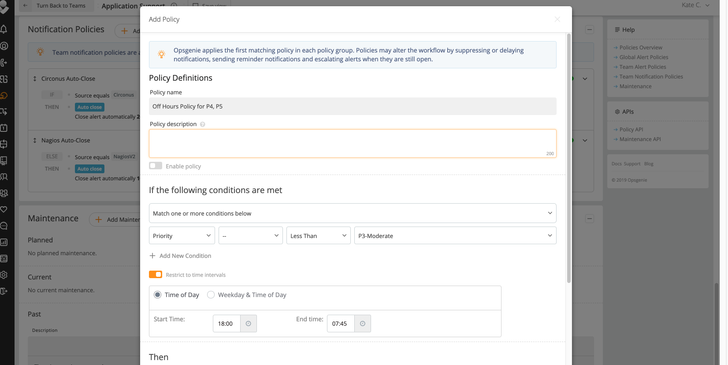This screenshot has width=728, height=365.
Task: Open the Less Than operator dropdown
Action: coord(318,235)
